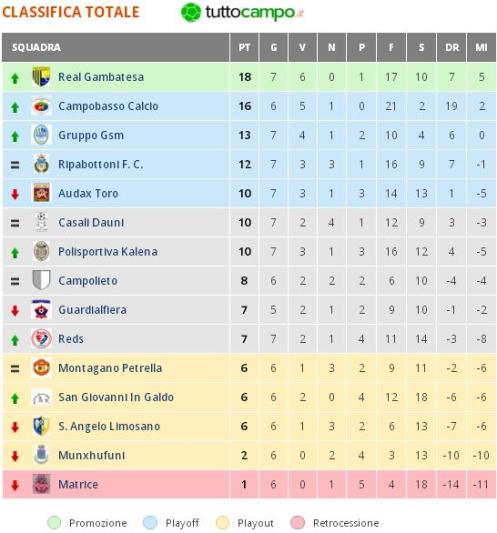This screenshot has width=497, height=533.
Task: Click the Real Gambatesa team crest
Action: tap(41, 77)
